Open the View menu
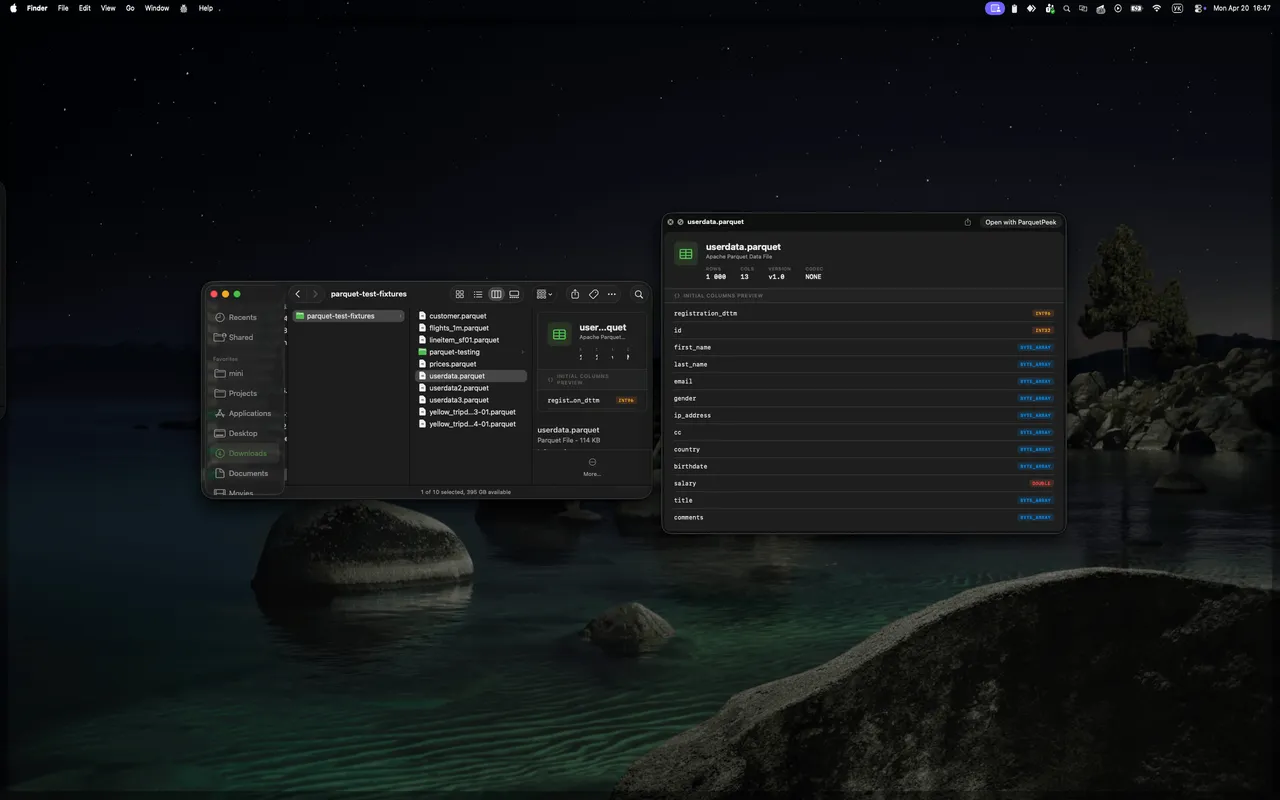 (108, 8)
